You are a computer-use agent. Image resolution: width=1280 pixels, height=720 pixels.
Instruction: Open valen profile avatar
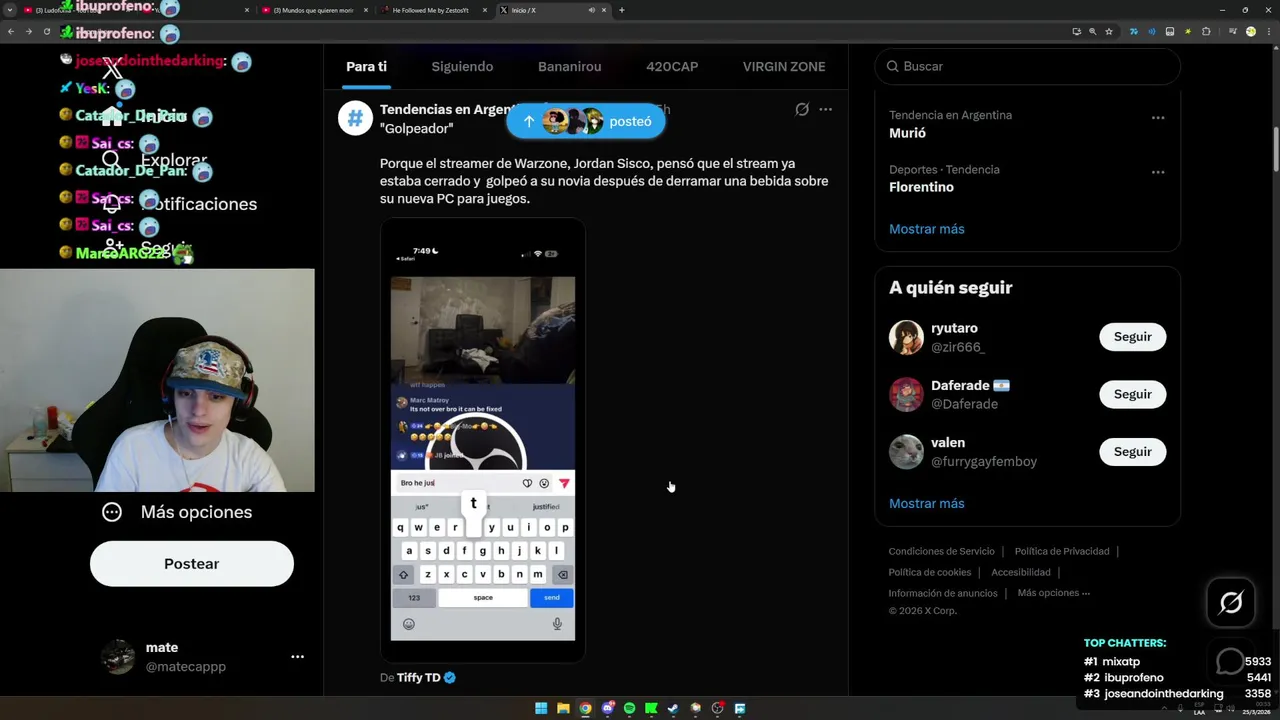[906, 452]
